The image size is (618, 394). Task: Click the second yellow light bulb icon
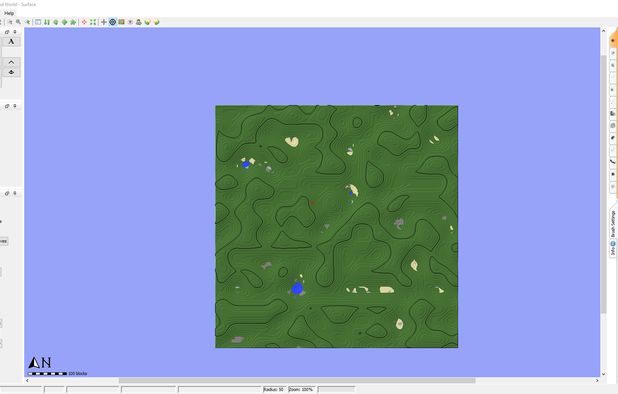pyautogui.click(x=156, y=22)
